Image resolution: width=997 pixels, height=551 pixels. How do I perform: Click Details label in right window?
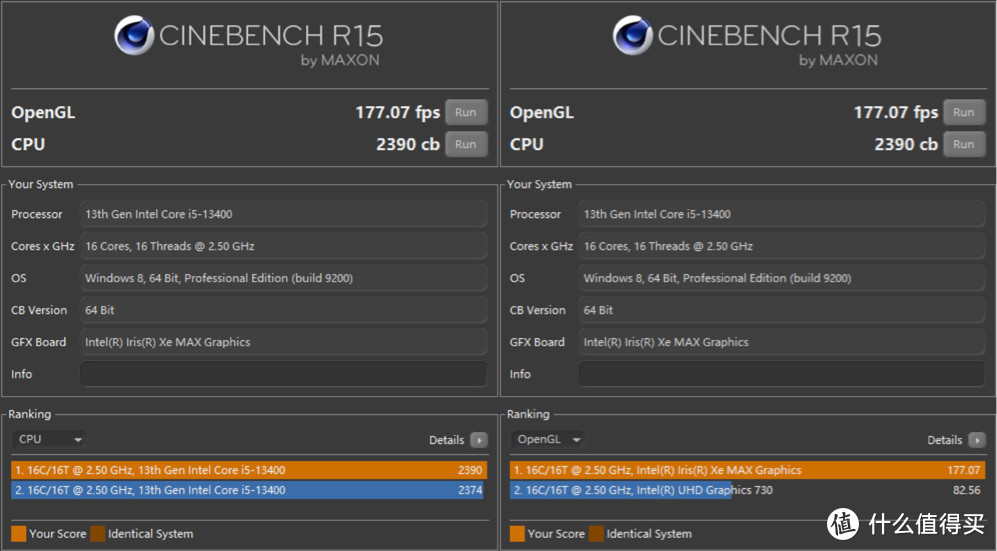945,440
